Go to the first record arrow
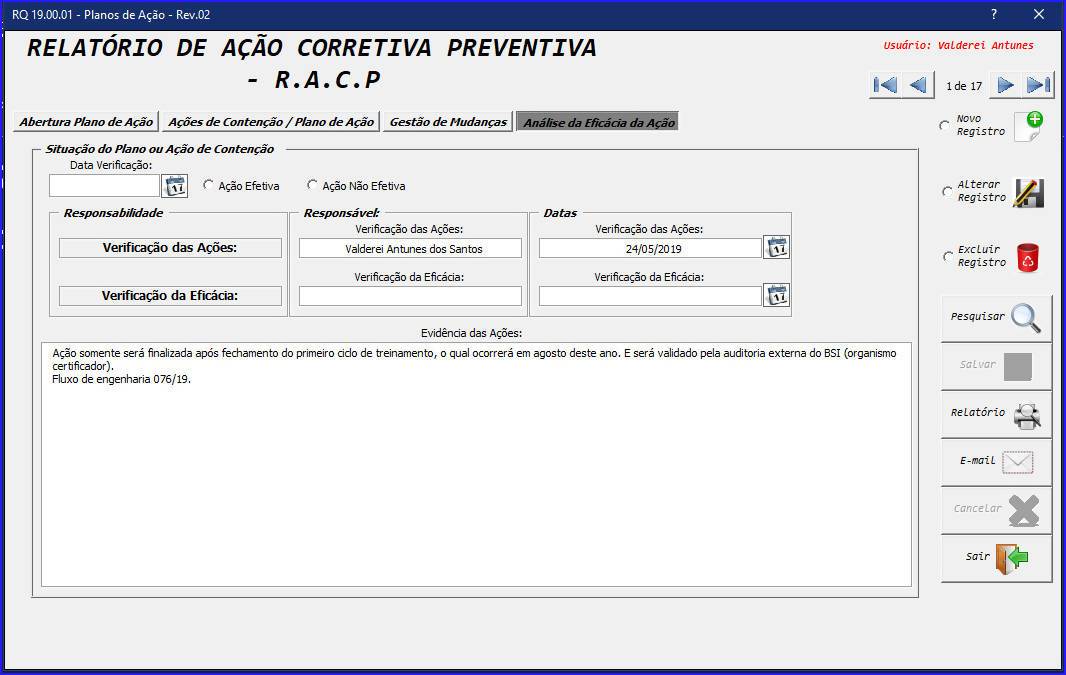Screen dimensions: 1066x675 point(884,86)
